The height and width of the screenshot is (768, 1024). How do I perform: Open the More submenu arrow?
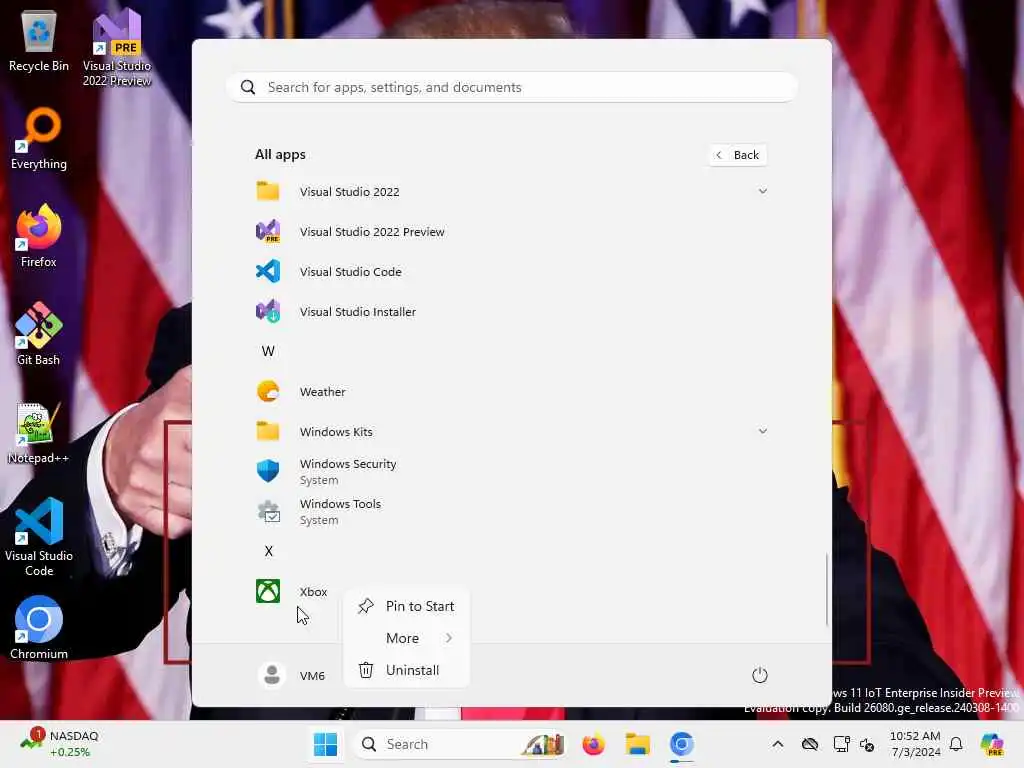[449, 638]
